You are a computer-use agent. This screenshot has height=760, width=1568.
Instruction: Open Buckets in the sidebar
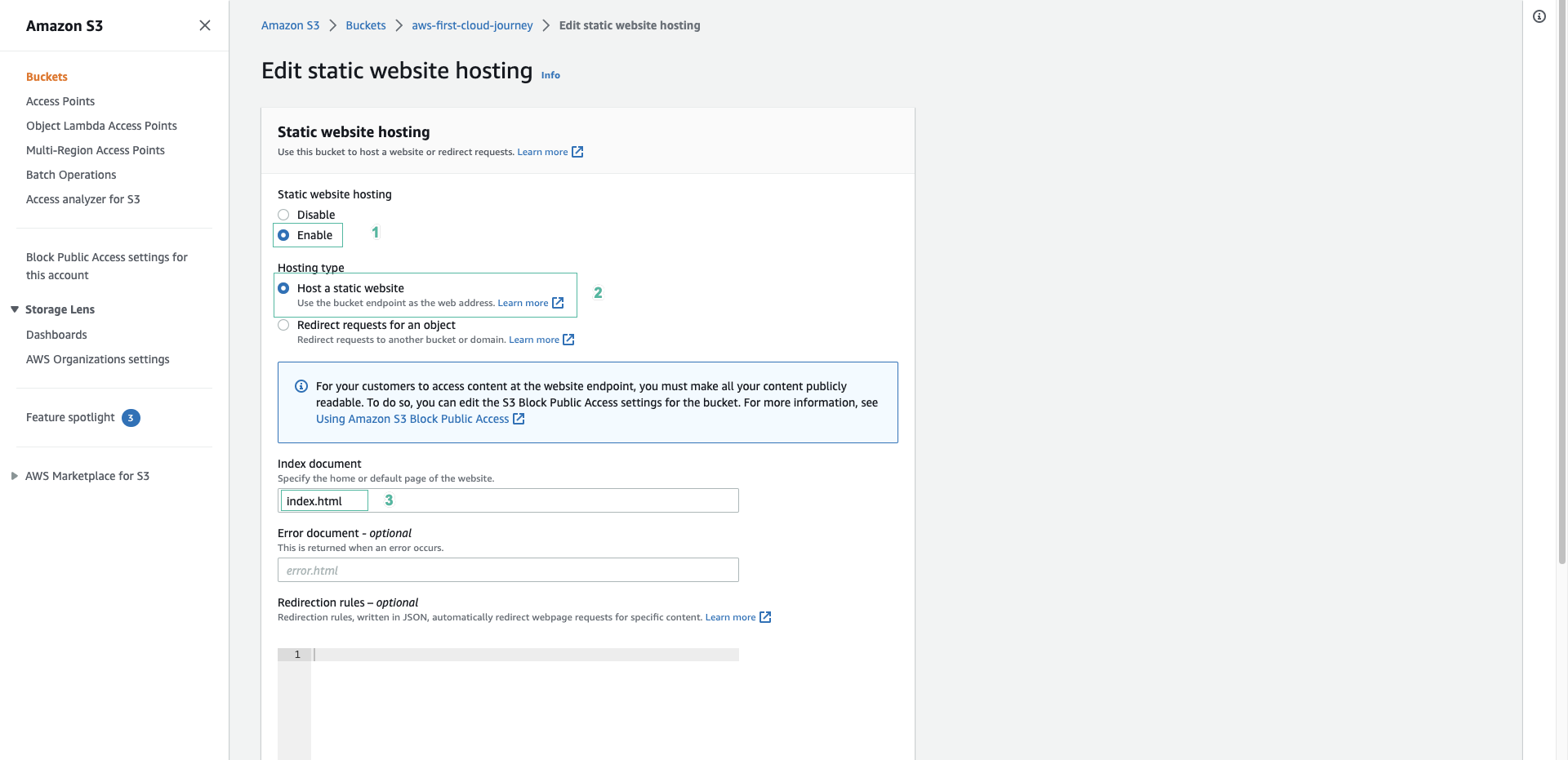[x=47, y=77]
